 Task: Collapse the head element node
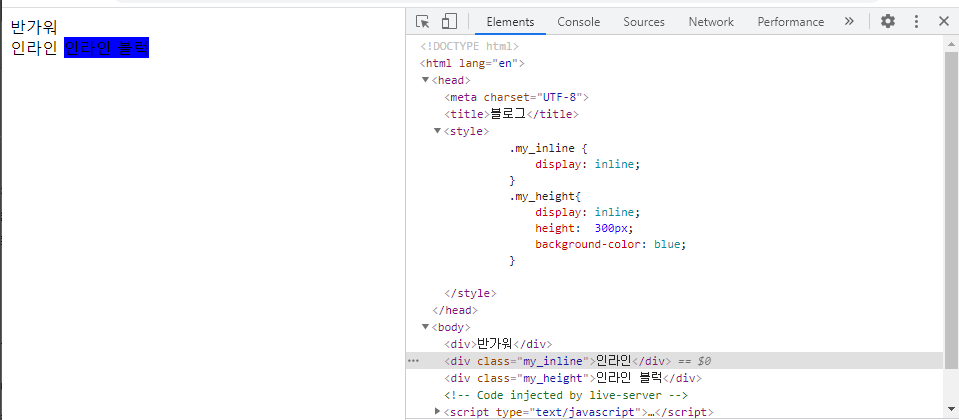click(425, 80)
